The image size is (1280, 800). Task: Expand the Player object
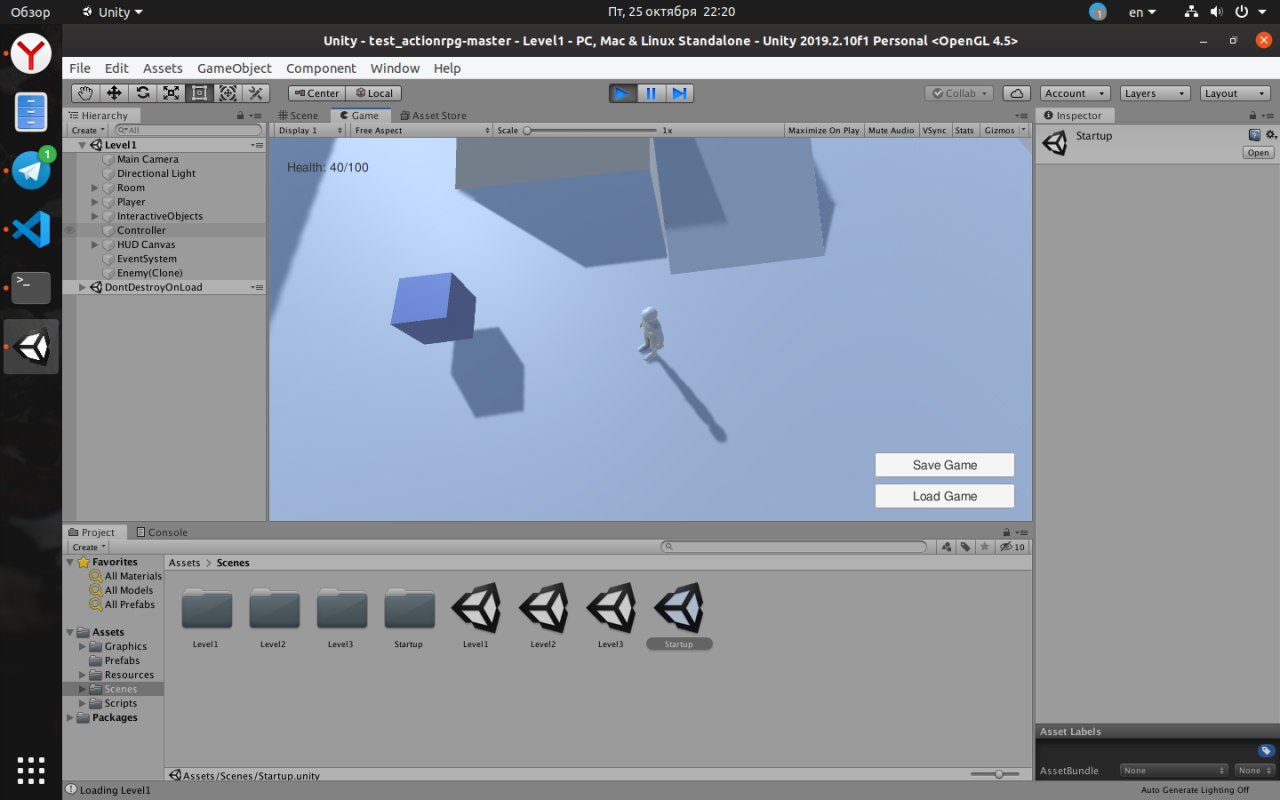point(95,202)
